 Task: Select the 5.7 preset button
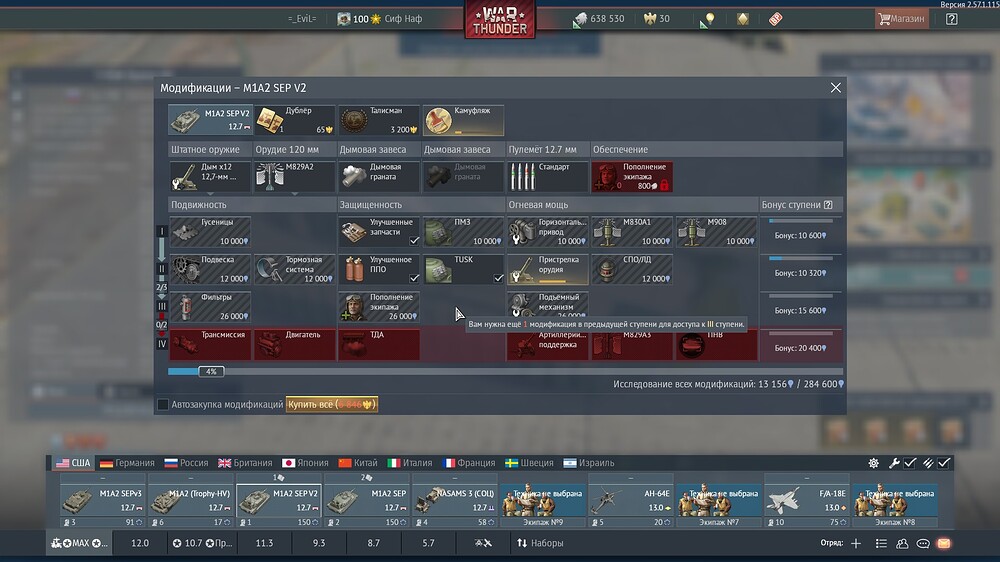pos(428,544)
